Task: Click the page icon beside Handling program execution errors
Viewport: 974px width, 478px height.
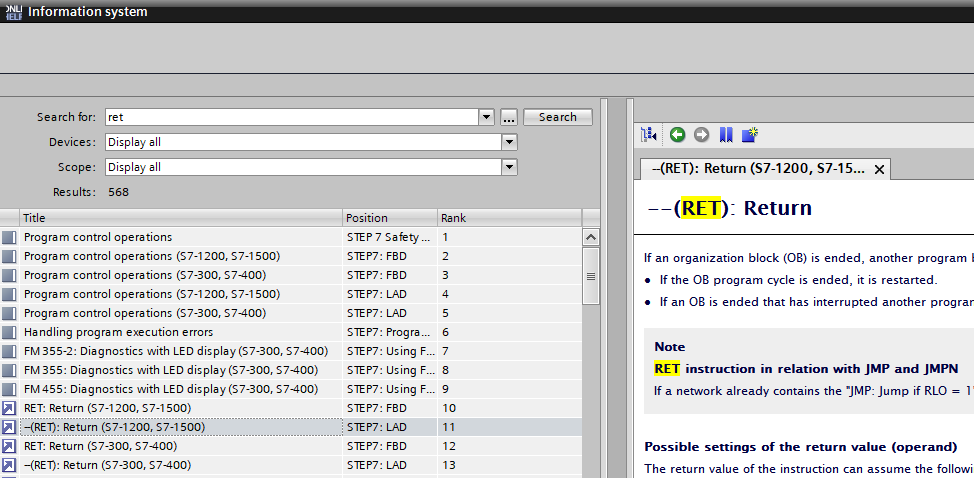Action: pos(9,332)
